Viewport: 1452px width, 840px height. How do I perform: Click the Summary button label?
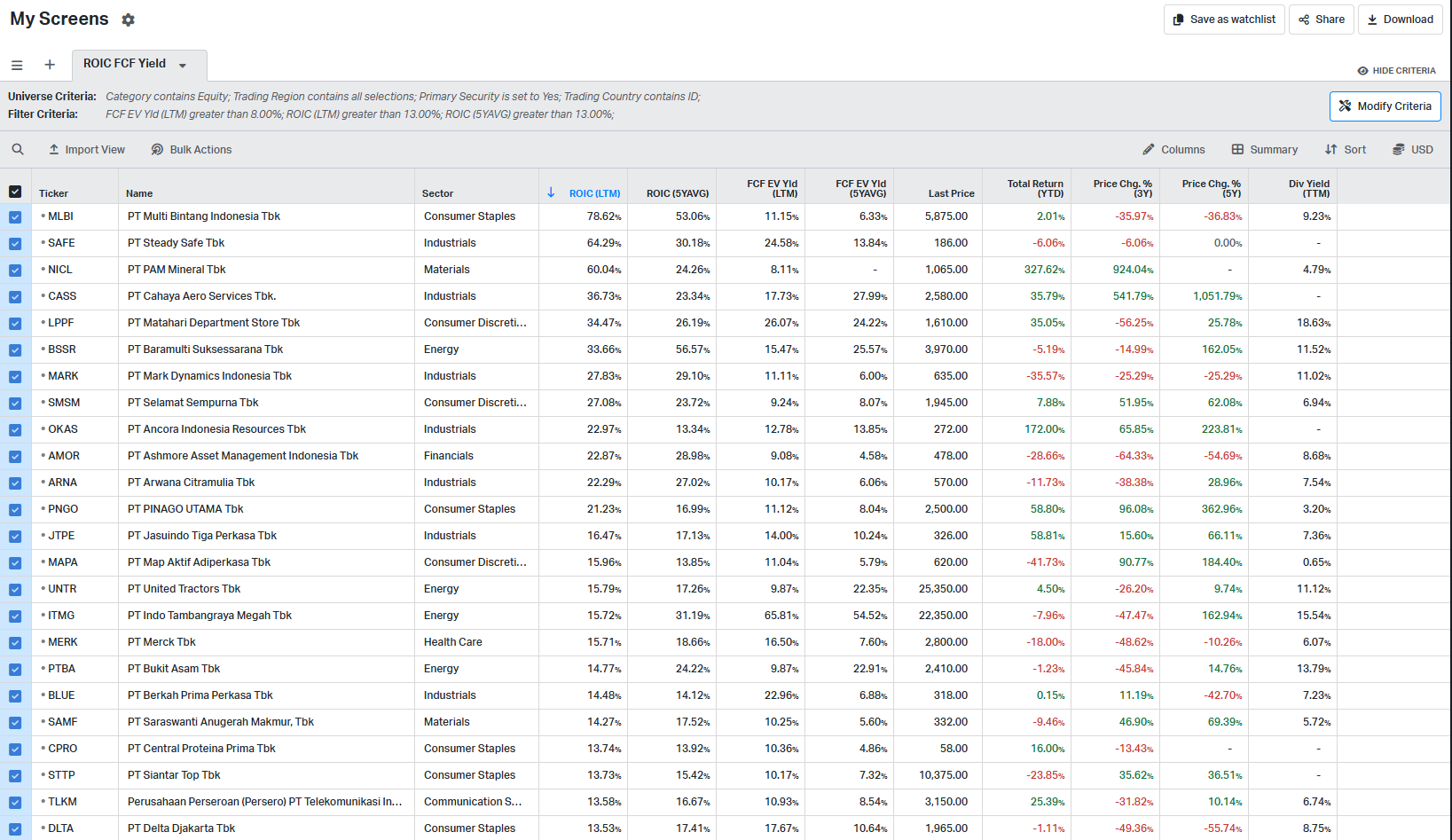click(1274, 149)
